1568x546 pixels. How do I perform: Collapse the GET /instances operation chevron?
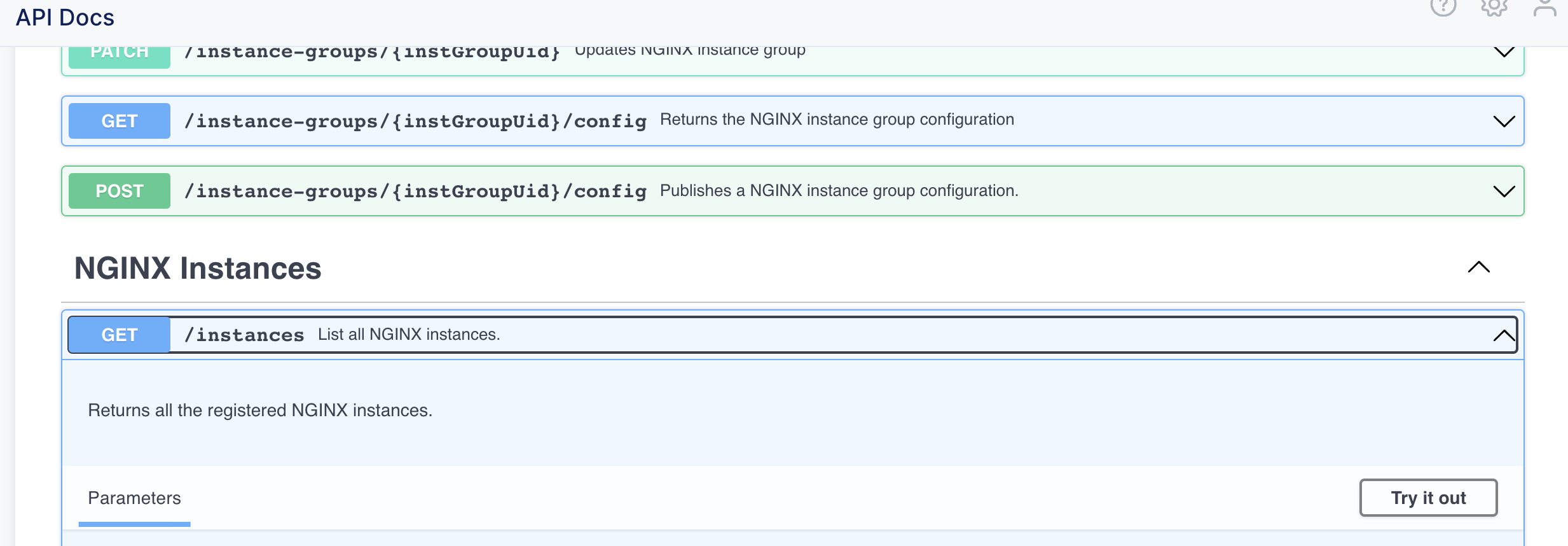[1504, 335]
